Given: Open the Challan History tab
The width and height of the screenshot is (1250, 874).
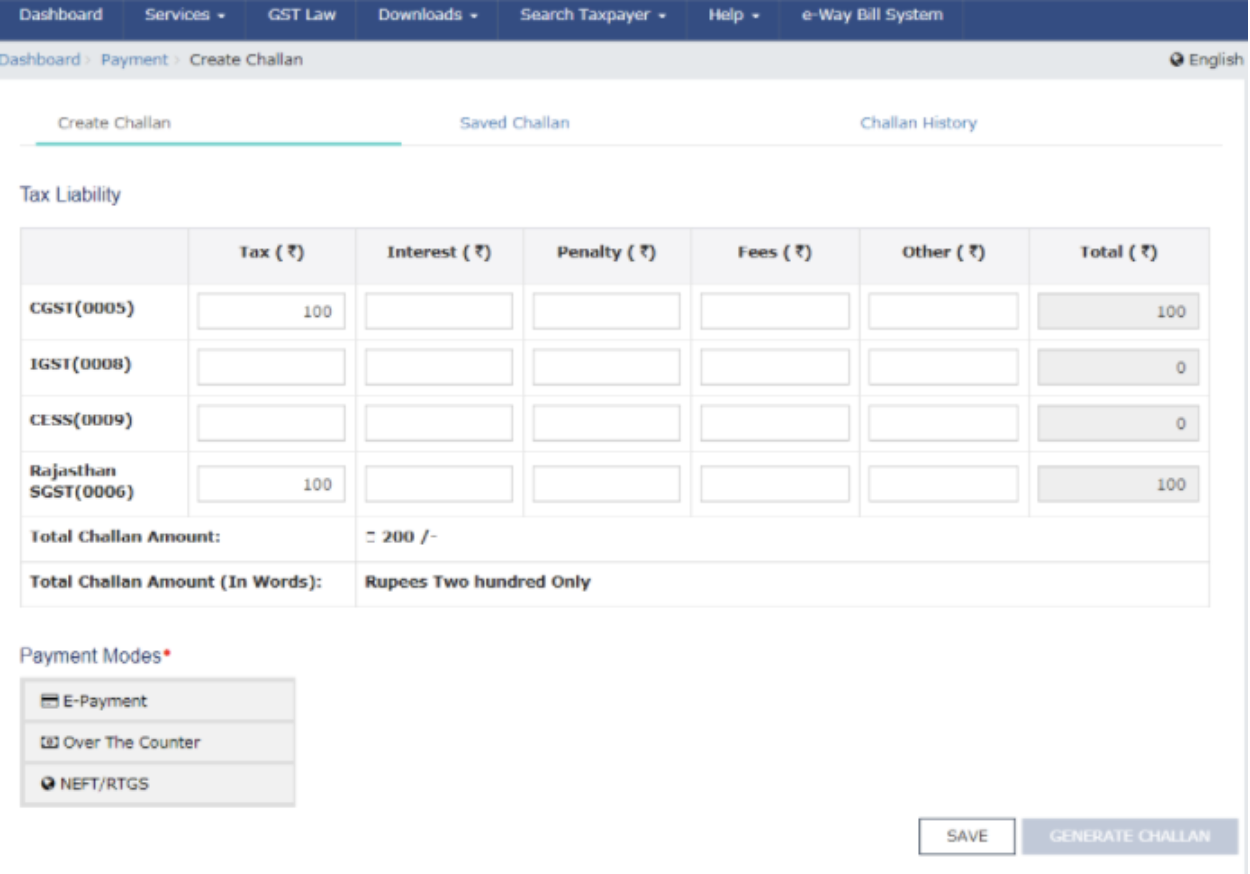Looking at the screenshot, I should (918, 123).
